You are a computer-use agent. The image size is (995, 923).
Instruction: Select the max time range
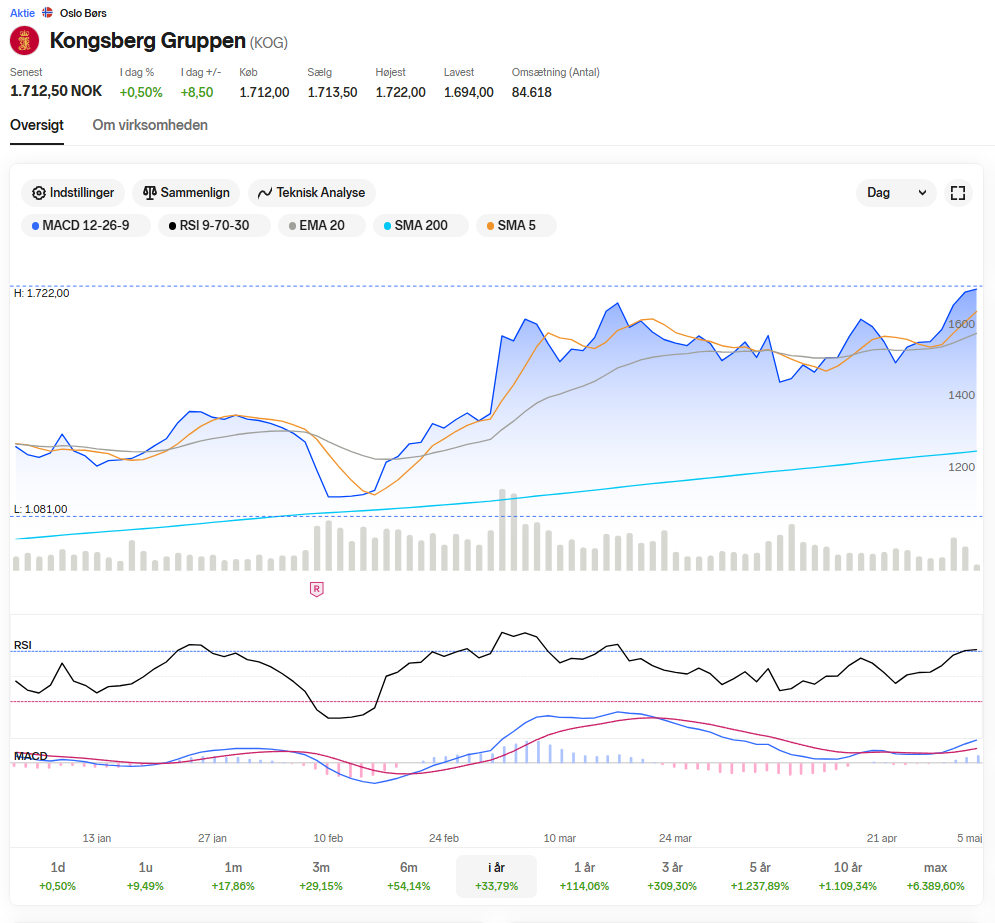click(x=935, y=876)
